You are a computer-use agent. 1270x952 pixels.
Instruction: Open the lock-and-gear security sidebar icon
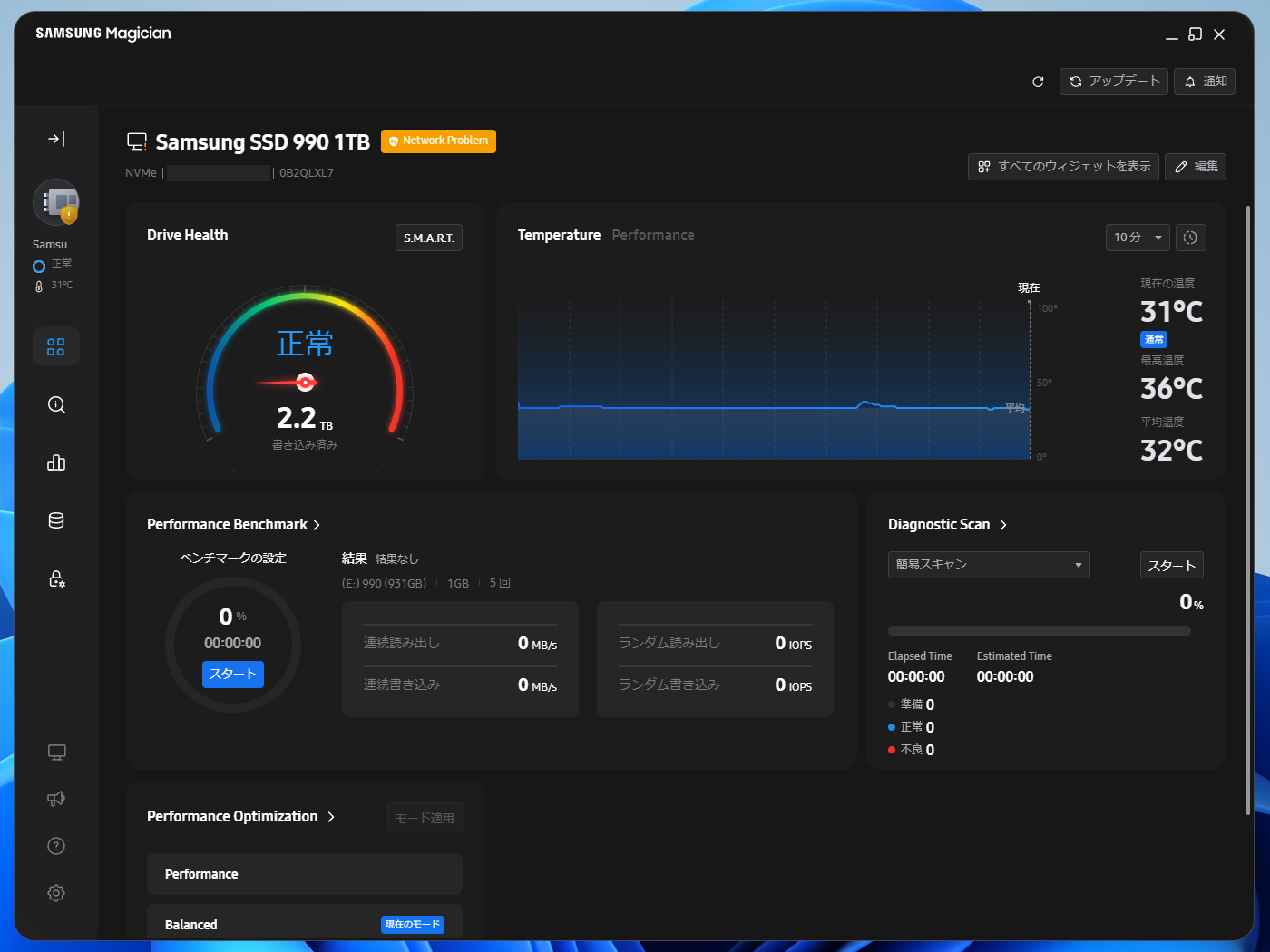click(x=56, y=578)
